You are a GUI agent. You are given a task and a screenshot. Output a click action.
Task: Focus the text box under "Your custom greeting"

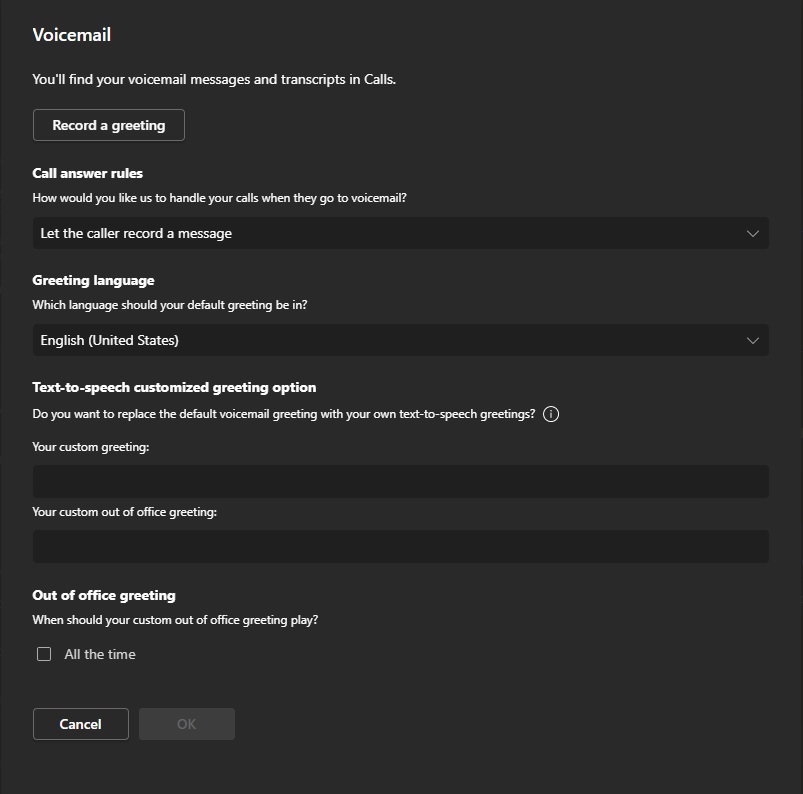click(400, 481)
